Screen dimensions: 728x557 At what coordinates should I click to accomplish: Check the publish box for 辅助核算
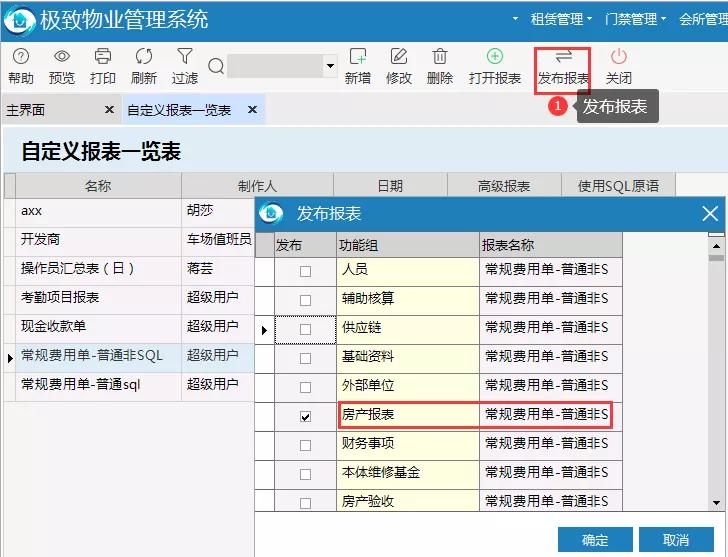pyautogui.click(x=305, y=300)
